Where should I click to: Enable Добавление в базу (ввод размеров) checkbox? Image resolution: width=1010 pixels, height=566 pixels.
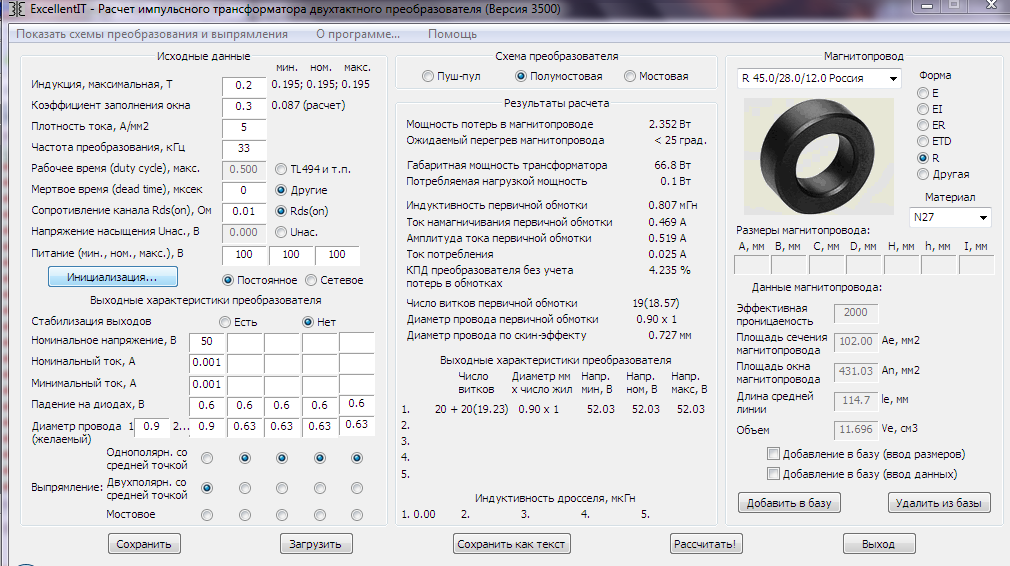(x=773, y=454)
